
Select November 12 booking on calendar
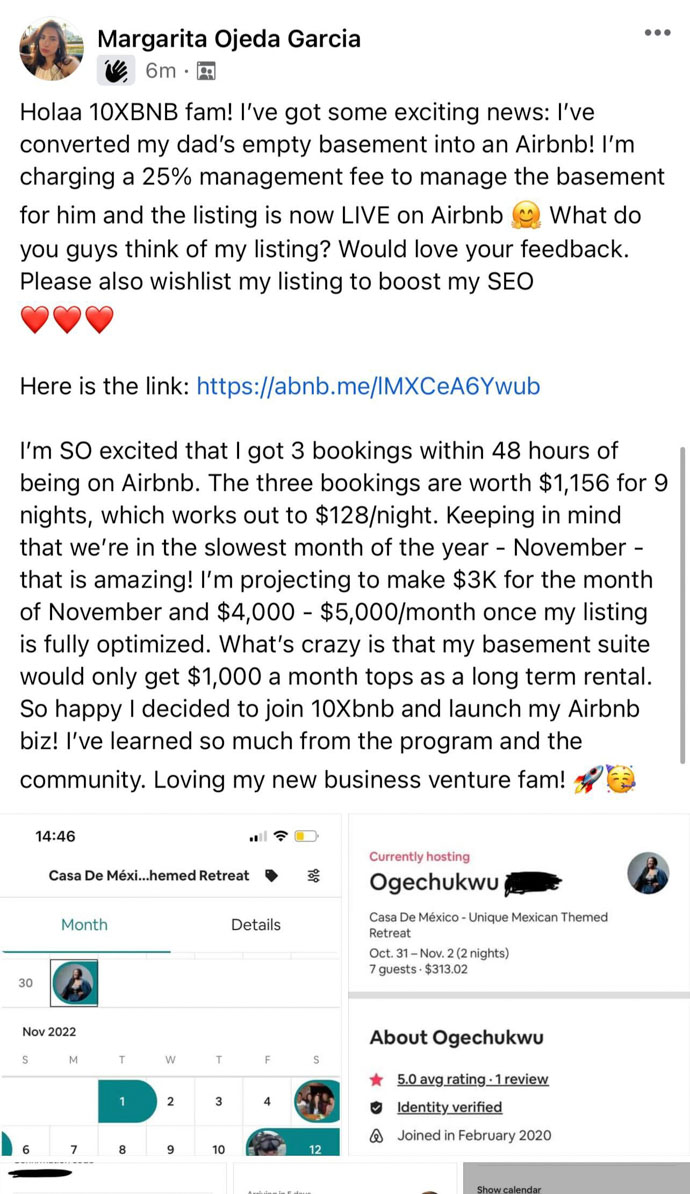click(314, 1149)
